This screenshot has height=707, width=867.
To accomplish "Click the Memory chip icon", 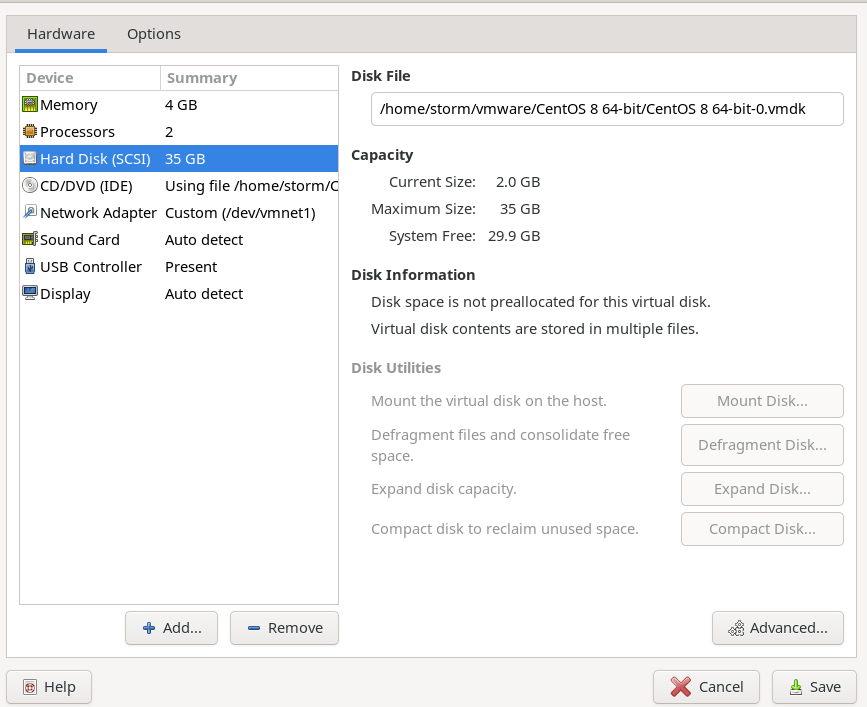I will [30, 105].
